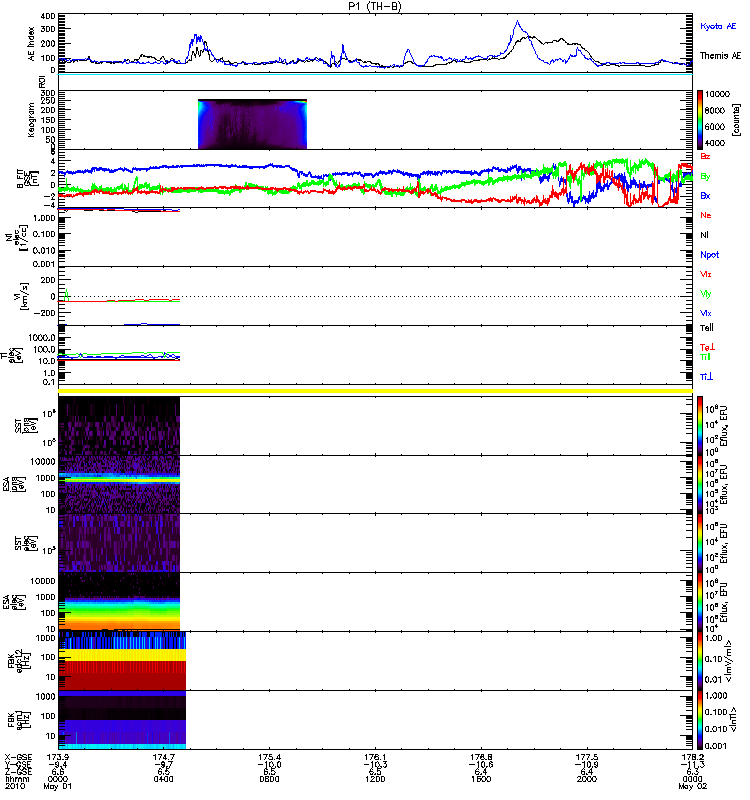Click the hhmm row label
Screen dimensions: 750x800
(17, 779)
